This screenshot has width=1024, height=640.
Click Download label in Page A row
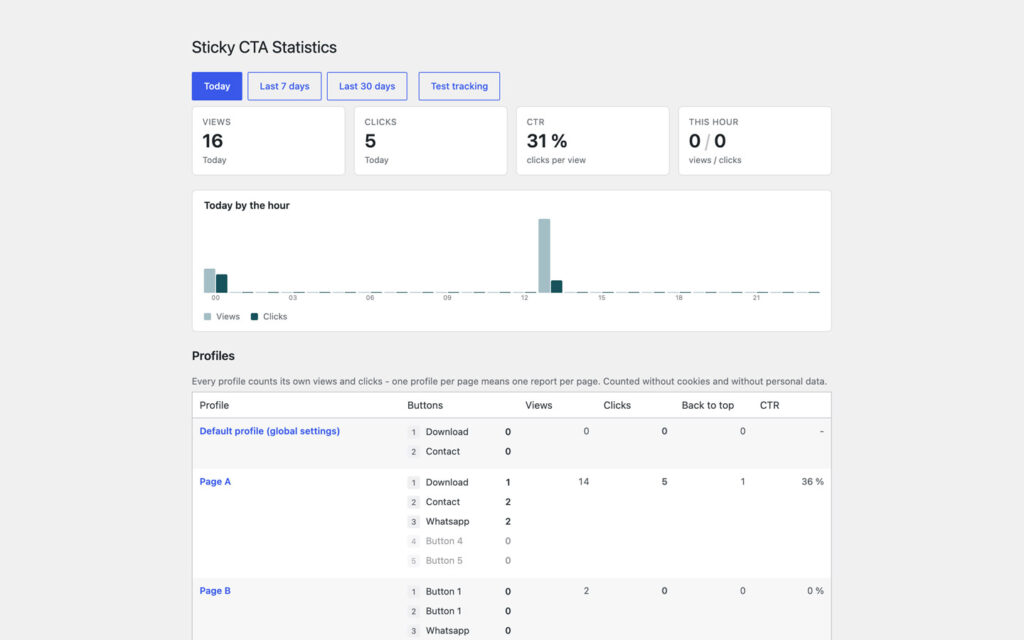(x=447, y=482)
